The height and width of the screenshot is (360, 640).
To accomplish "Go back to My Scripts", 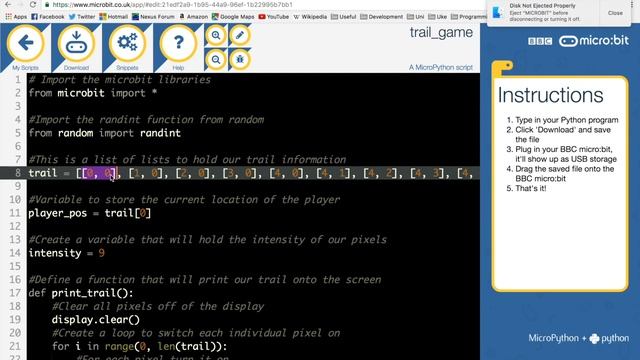I will [x=26, y=43].
